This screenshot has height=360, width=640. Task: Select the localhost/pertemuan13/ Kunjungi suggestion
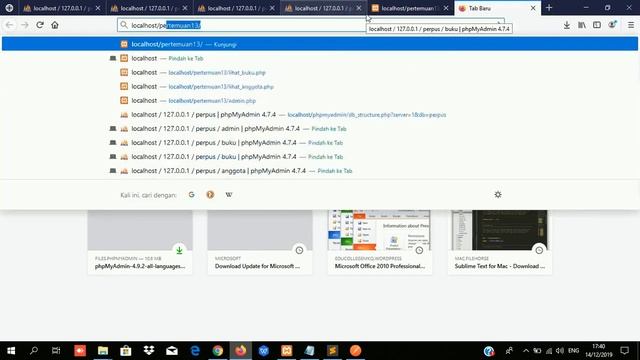coord(320,44)
